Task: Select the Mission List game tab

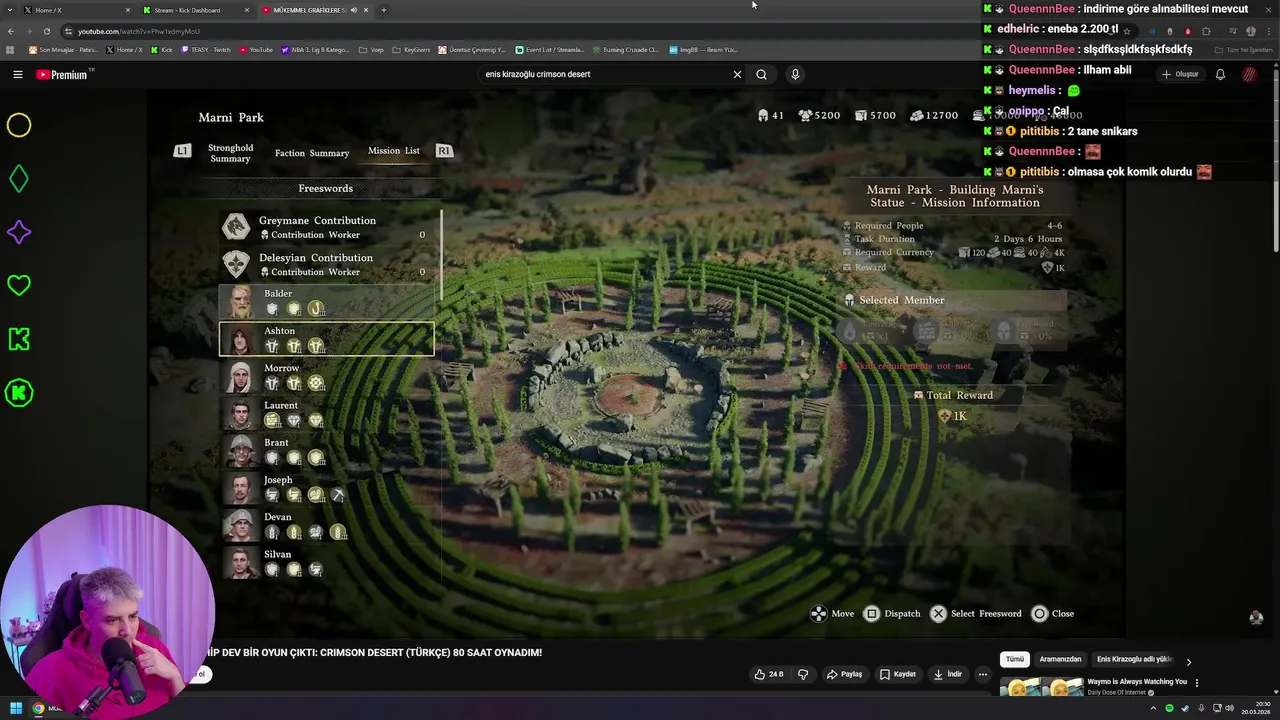Action: (394, 151)
